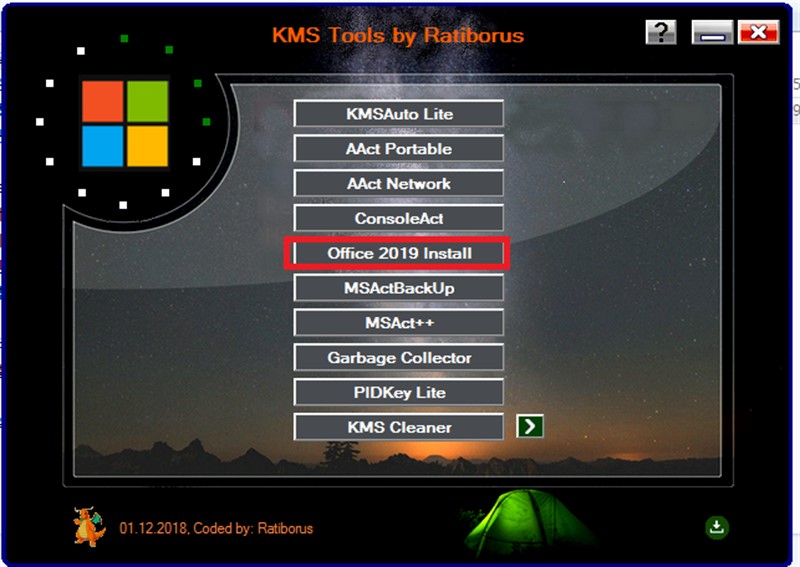The width and height of the screenshot is (800, 567).
Task: Start KMS Cleaner
Action: click(399, 427)
